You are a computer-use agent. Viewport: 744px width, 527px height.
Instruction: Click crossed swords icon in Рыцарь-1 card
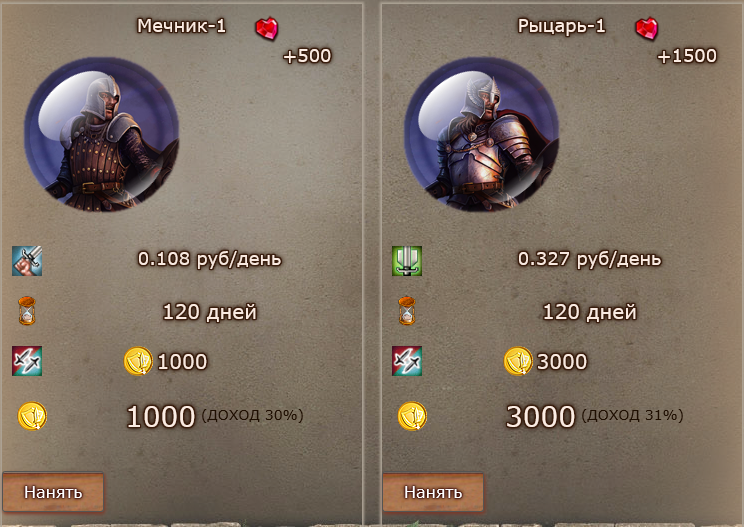[x=407, y=361]
